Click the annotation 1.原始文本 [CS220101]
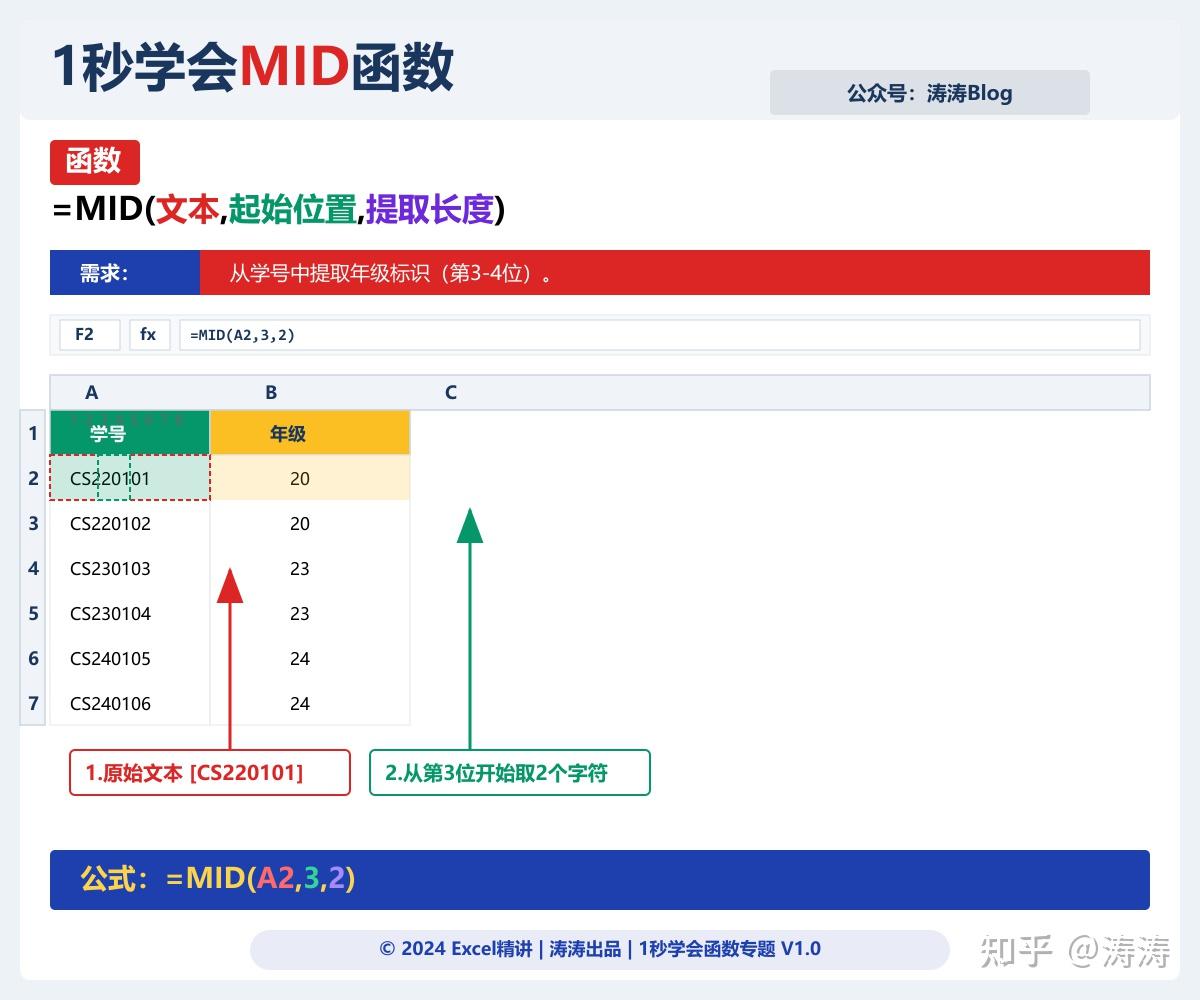 pos(209,772)
